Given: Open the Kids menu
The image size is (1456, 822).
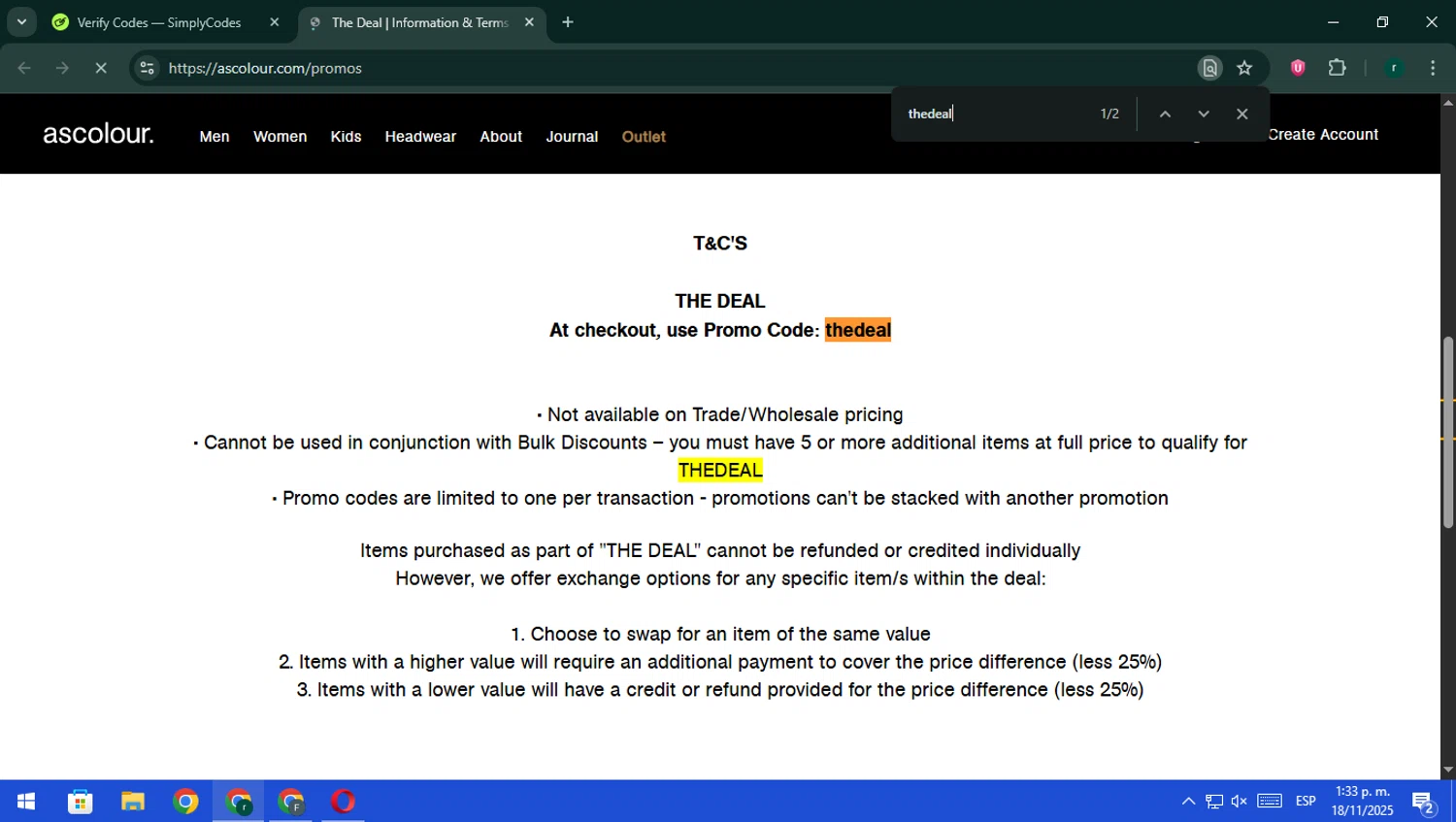Looking at the screenshot, I should [x=346, y=137].
